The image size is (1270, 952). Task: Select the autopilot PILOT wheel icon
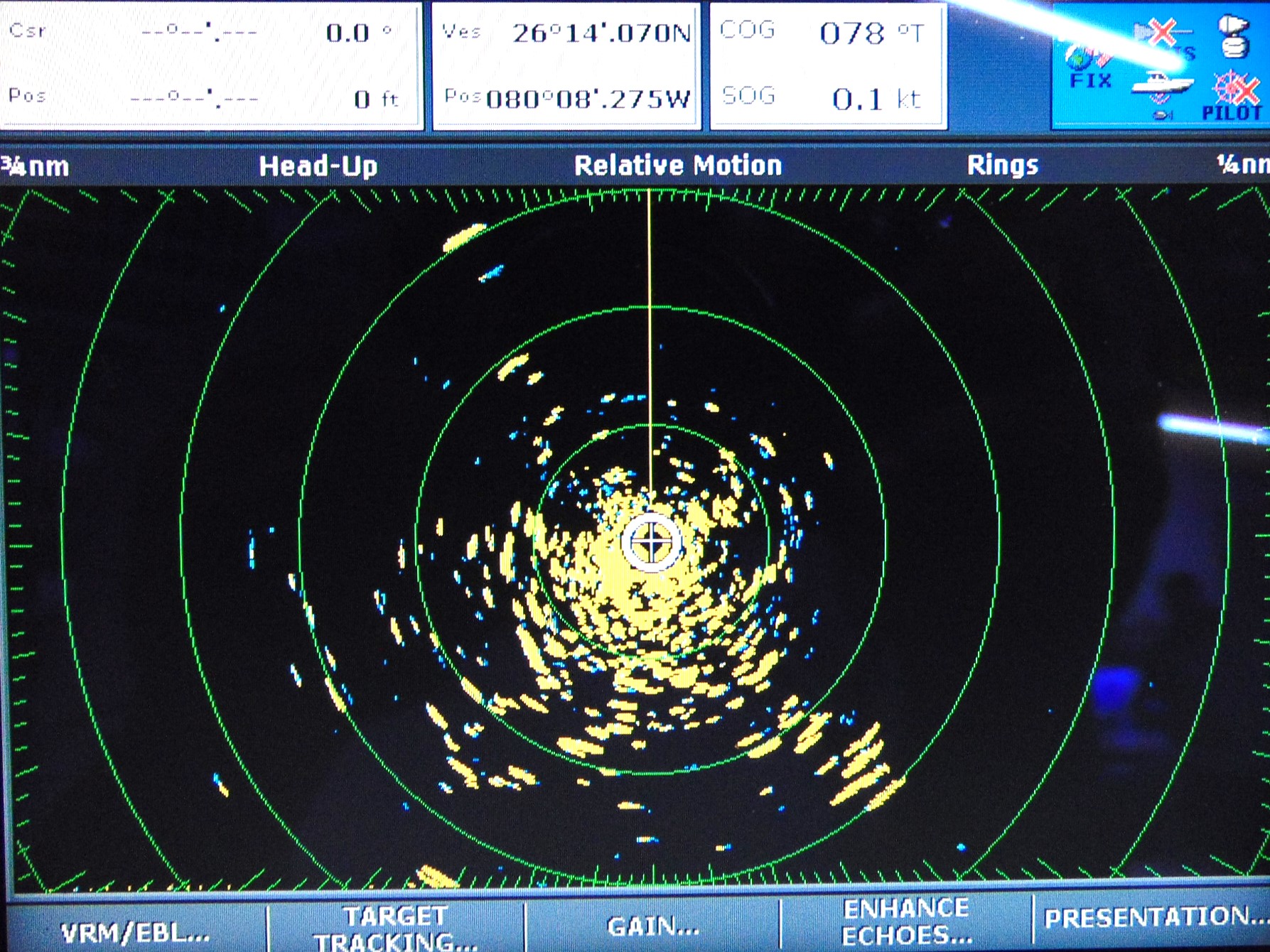(1233, 95)
